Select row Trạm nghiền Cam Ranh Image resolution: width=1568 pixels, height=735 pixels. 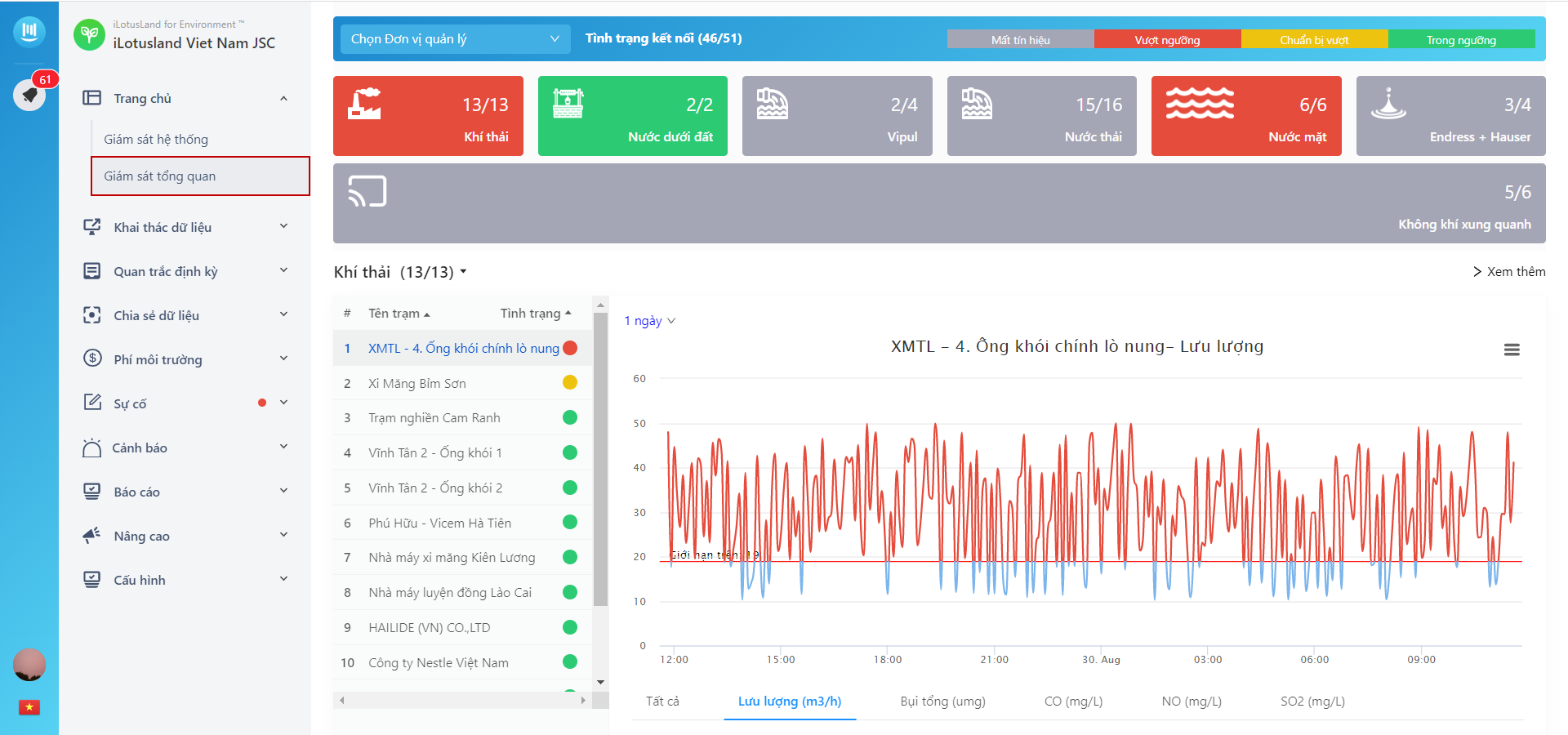(462, 417)
